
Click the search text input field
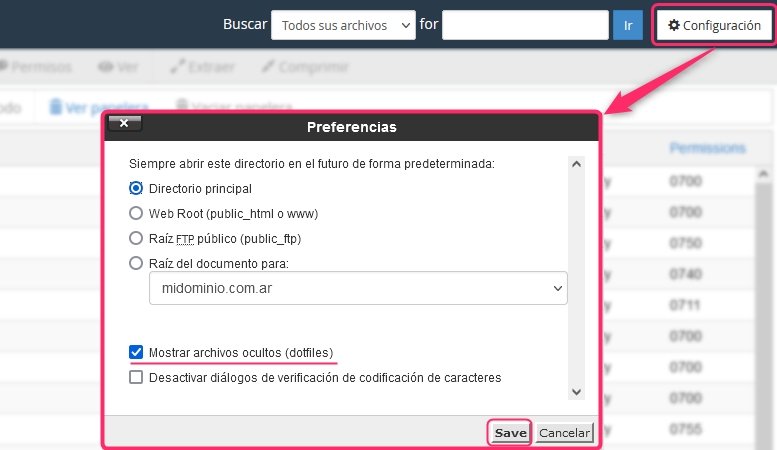coord(525,25)
